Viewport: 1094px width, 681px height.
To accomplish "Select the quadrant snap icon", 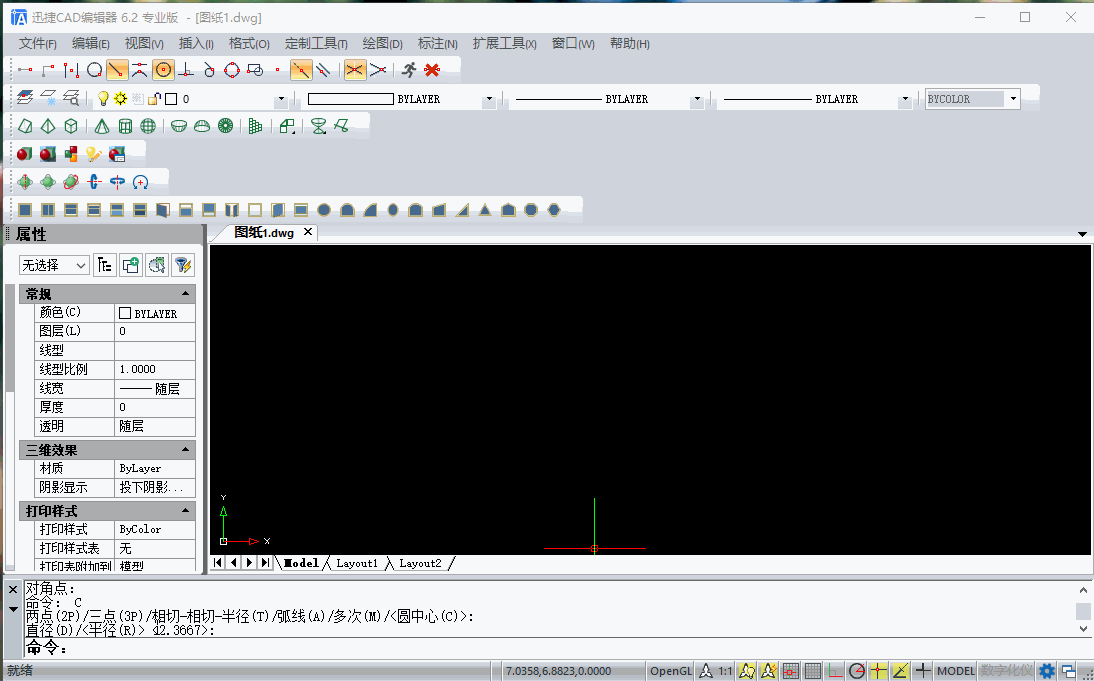I will [x=232, y=70].
